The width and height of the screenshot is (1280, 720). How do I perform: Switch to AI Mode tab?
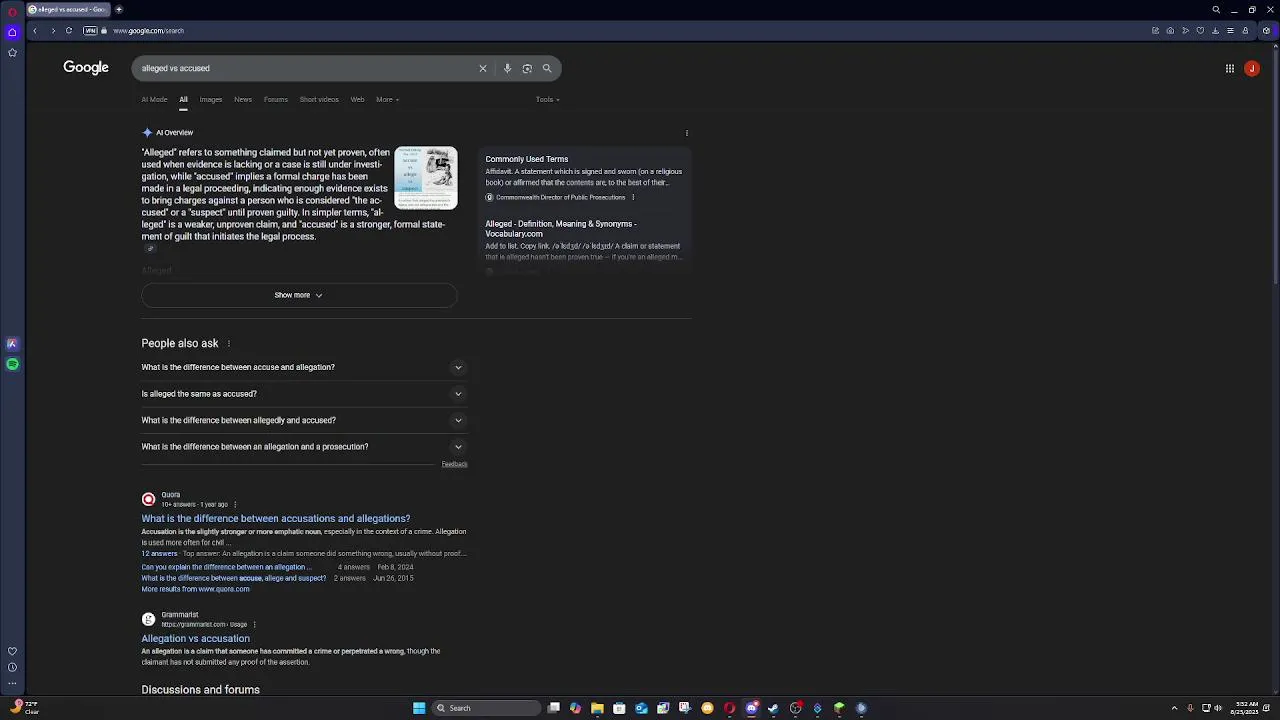coord(154,99)
